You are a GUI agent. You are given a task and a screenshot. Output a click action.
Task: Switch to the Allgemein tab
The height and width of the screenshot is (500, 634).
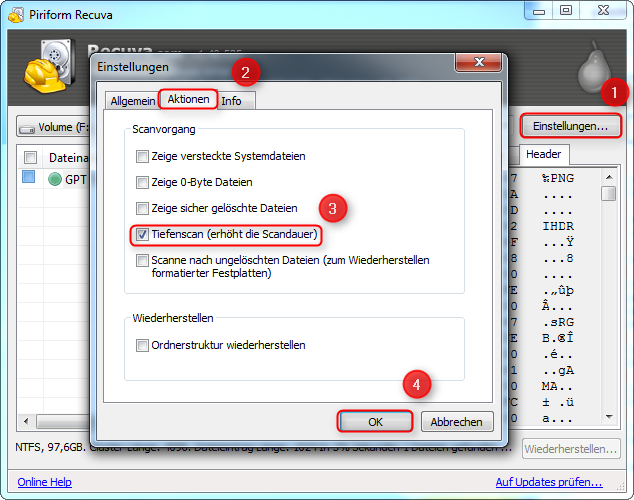click(133, 101)
